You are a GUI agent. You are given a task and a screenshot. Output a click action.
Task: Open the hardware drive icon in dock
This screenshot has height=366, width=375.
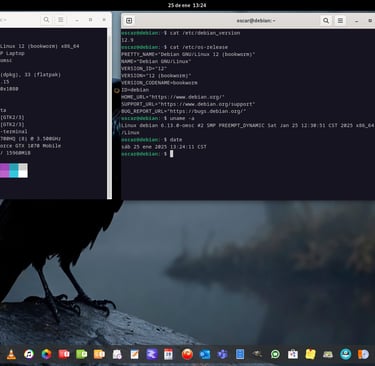(328, 354)
